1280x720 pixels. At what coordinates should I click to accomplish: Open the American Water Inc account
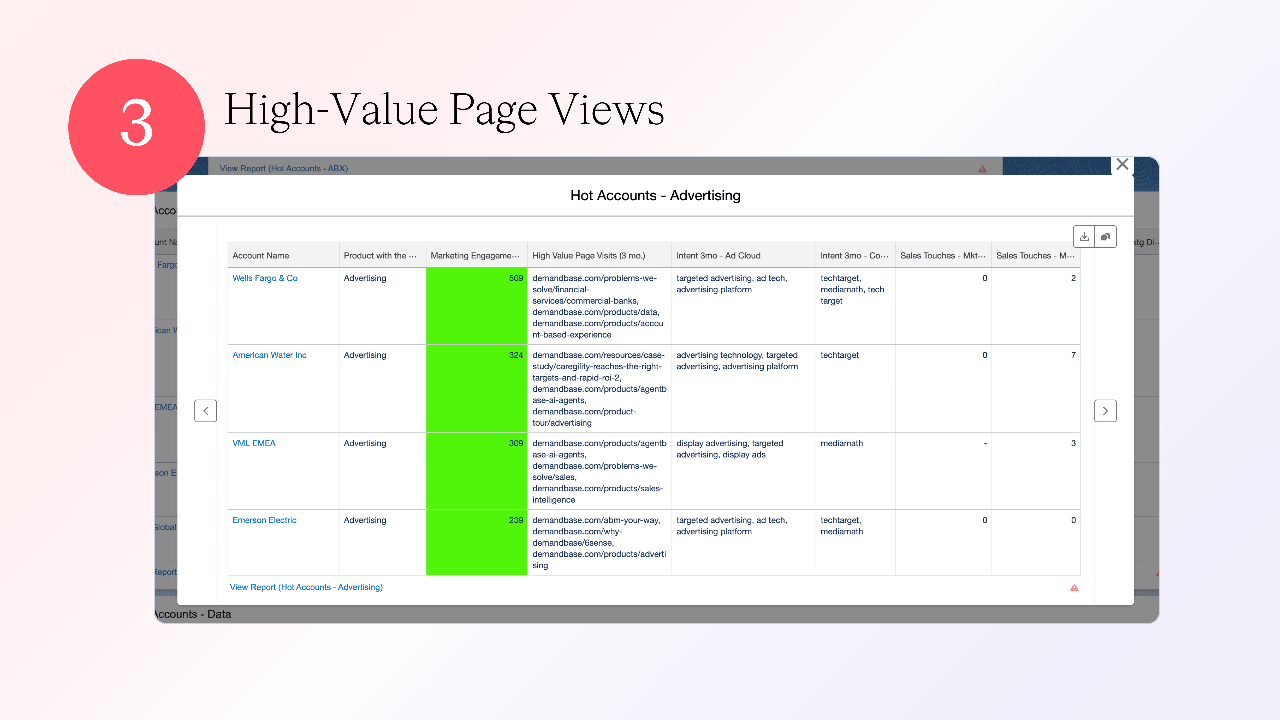[269, 355]
